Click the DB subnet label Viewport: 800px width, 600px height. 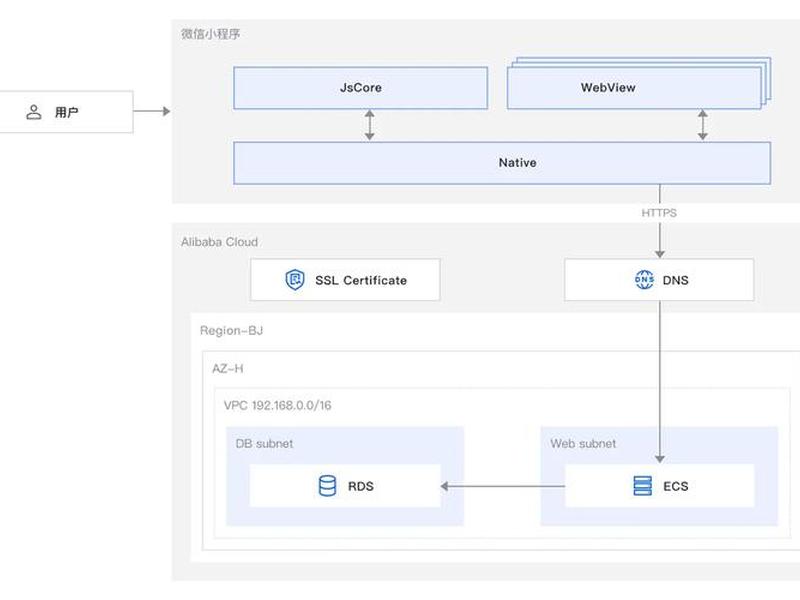tap(264, 444)
